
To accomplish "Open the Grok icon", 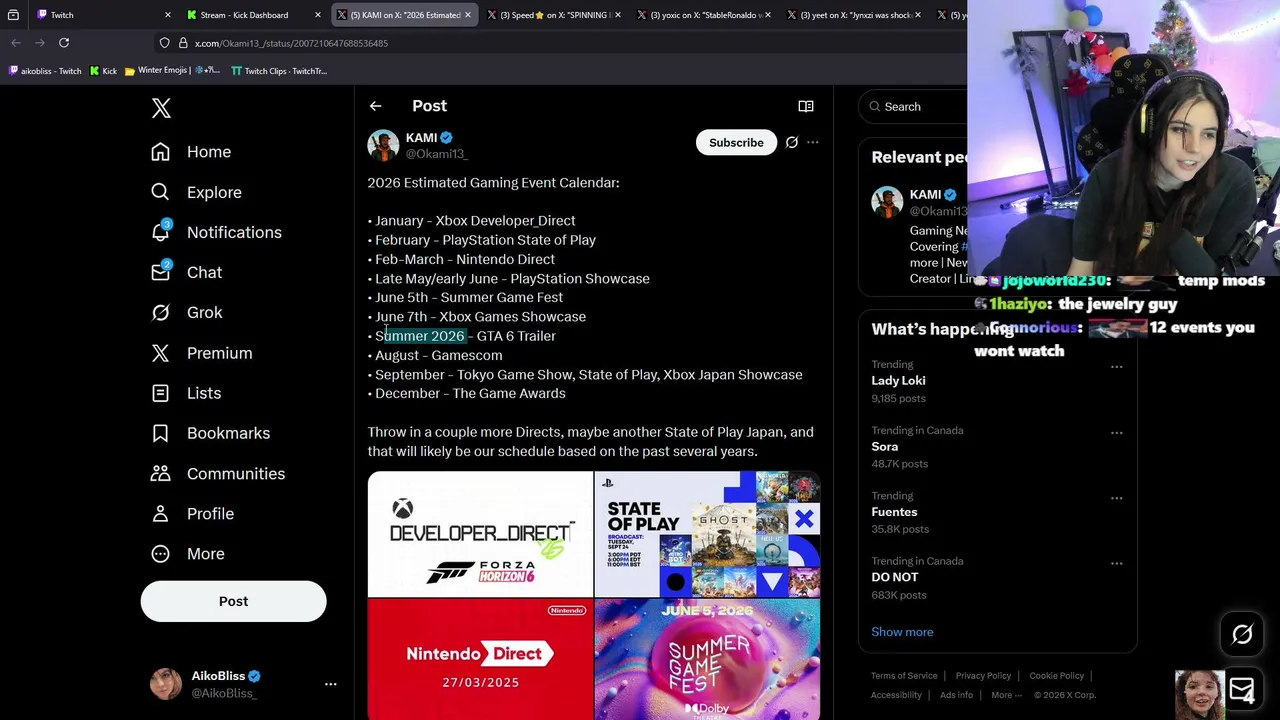I will (160, 312).
